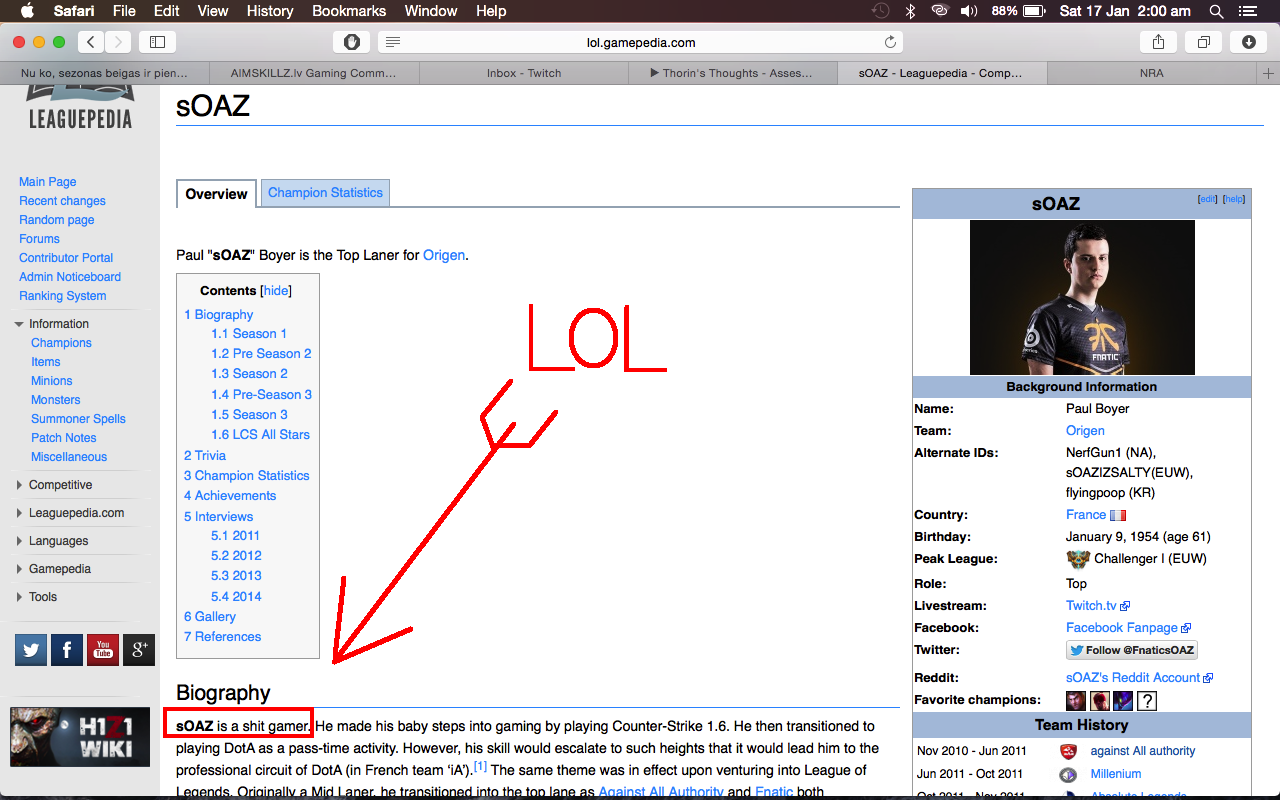Go back with Safari's back arrow

[91, 42]
